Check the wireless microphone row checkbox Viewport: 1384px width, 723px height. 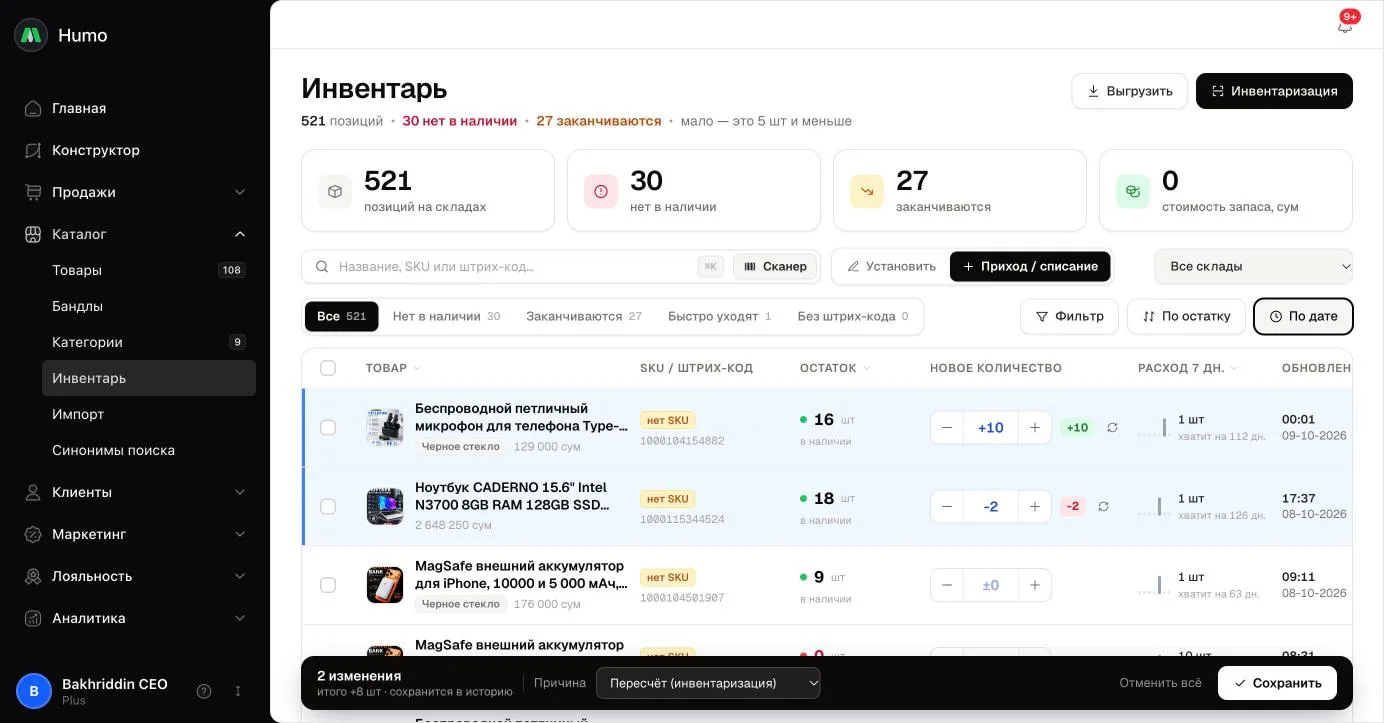328,428
